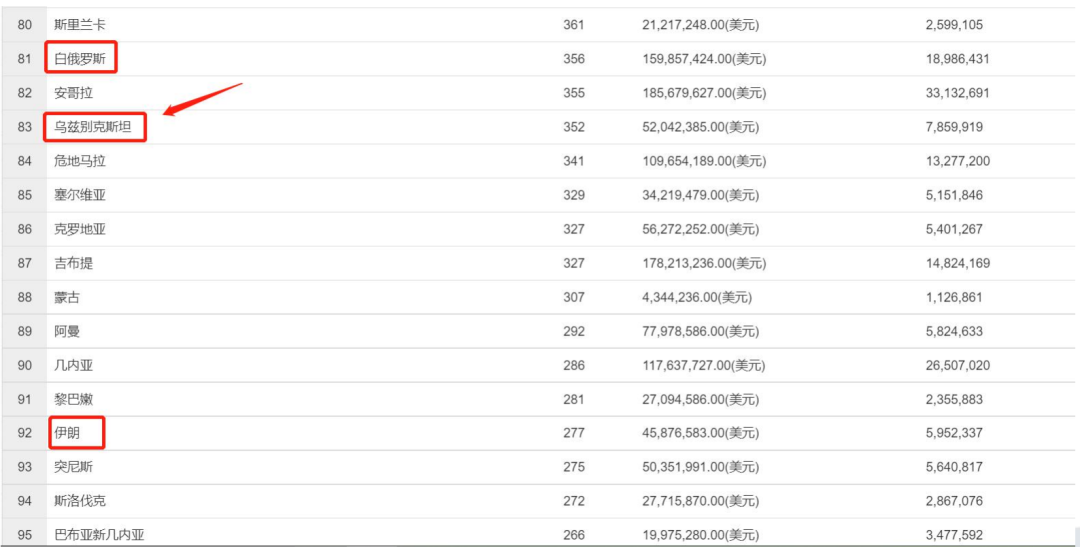Image resolution: width=1080 pixels, height=547 pixels.
Task: Click the 克罗地亚 country name
Action: [x=80, y=229]
